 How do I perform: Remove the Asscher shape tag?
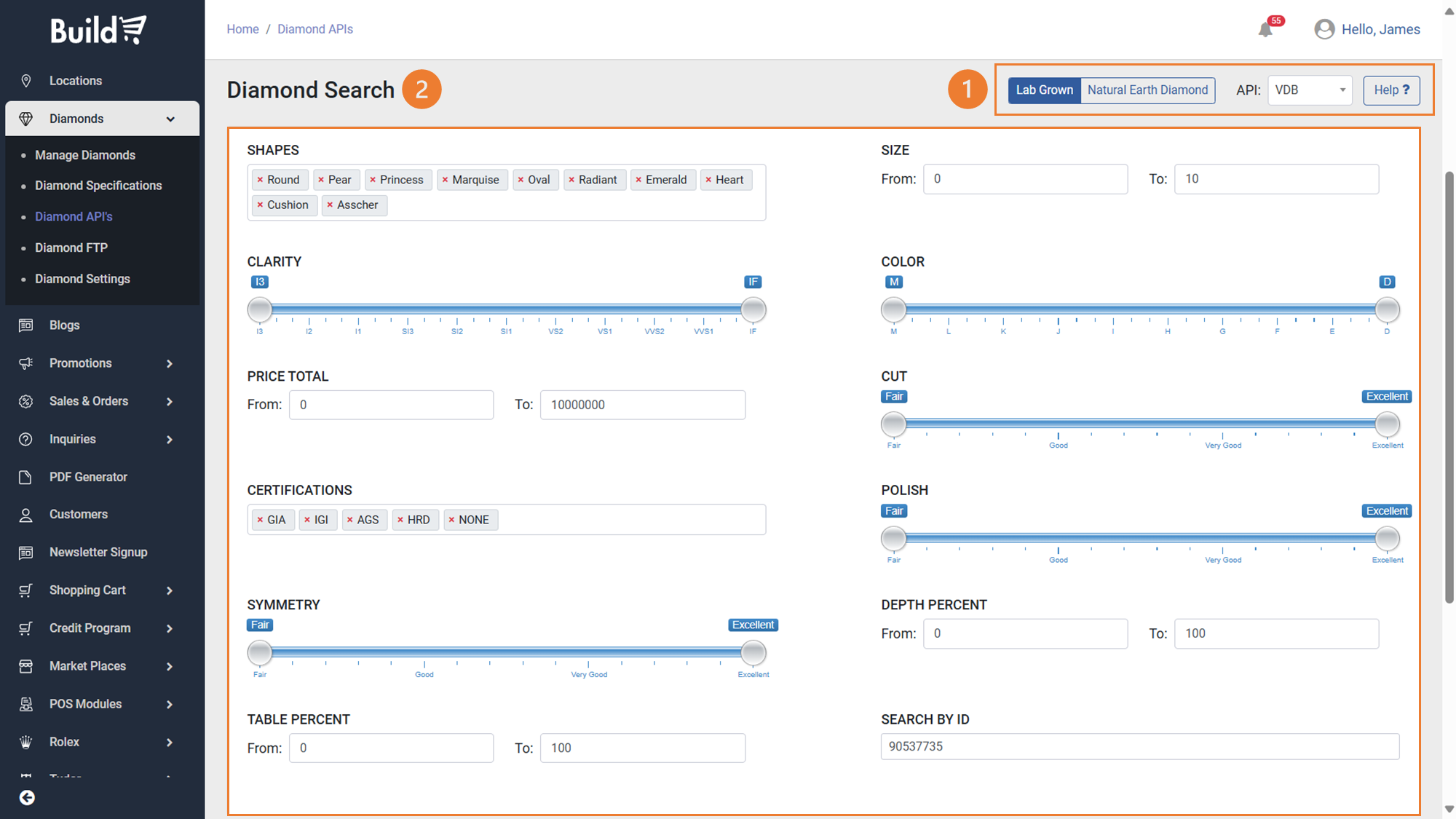[x=330, y=205]
